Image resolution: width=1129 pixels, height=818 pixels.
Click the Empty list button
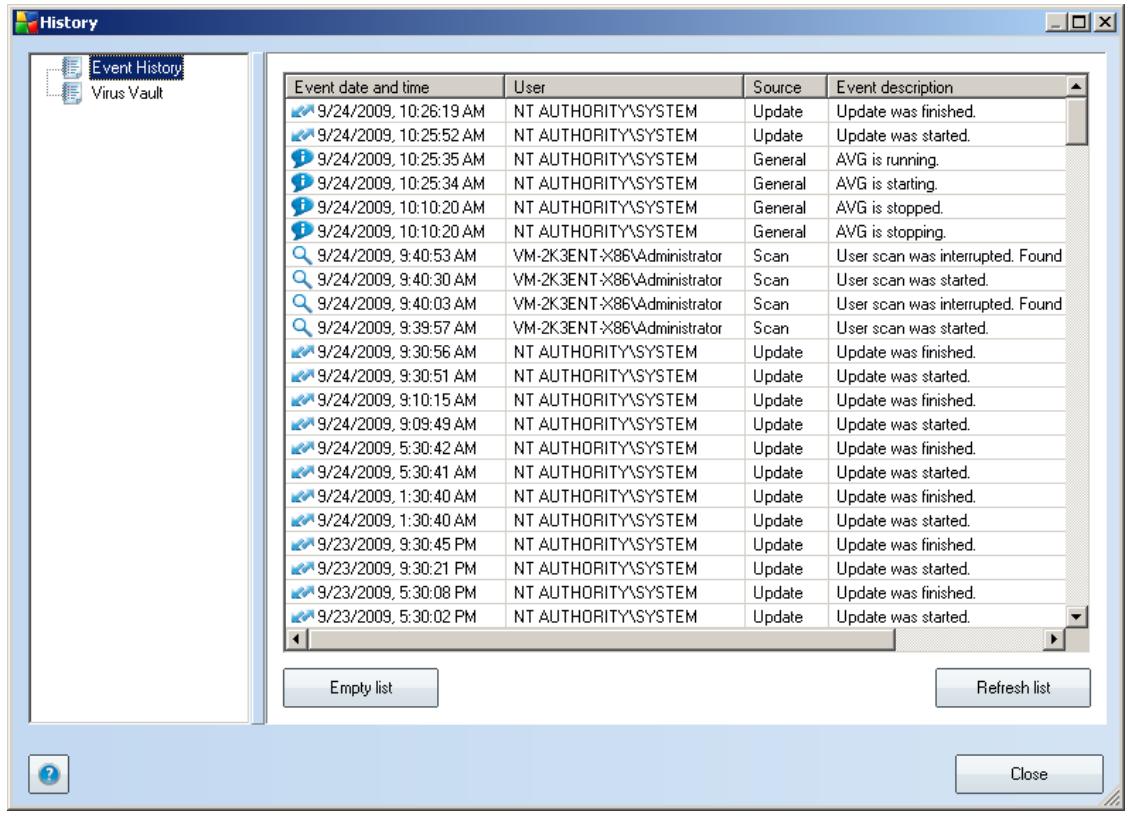click(361, 688)
